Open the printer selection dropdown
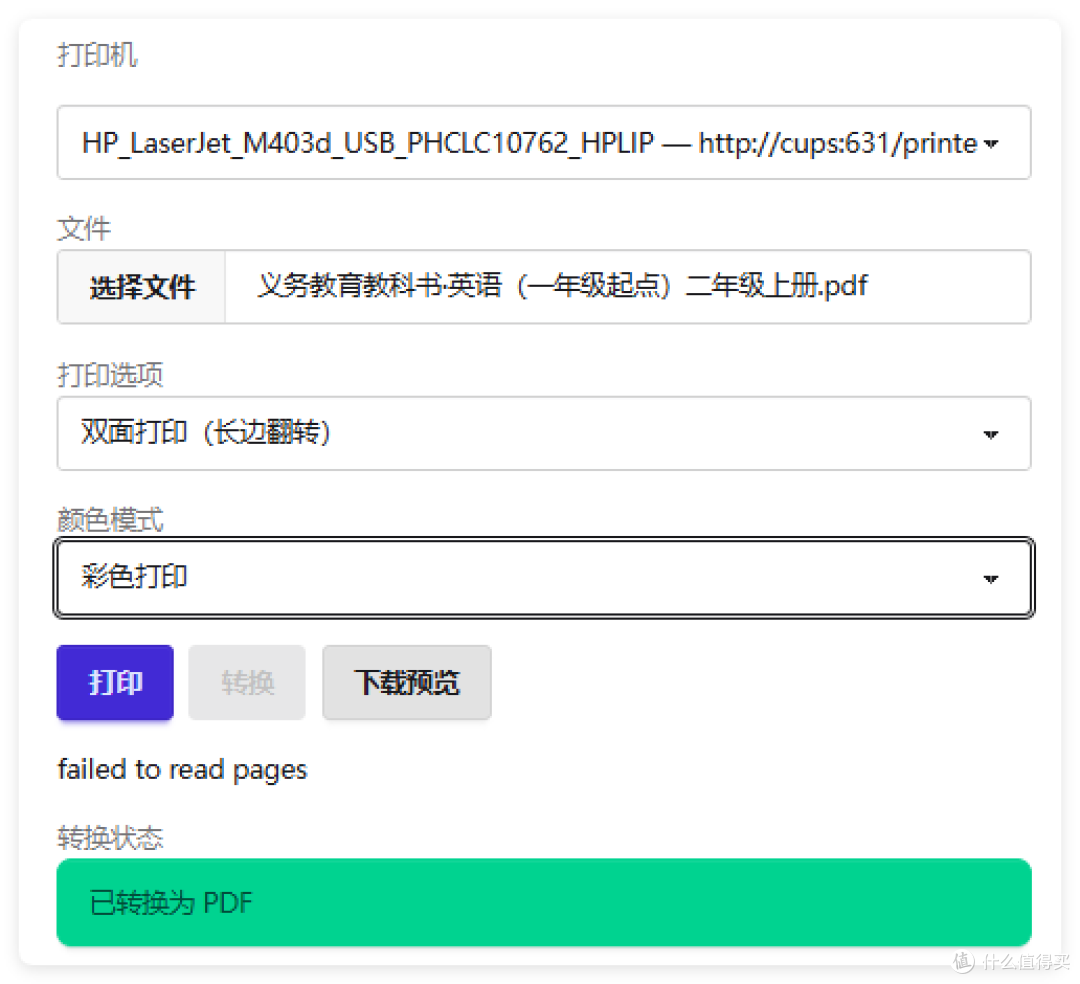 (543, 143)
